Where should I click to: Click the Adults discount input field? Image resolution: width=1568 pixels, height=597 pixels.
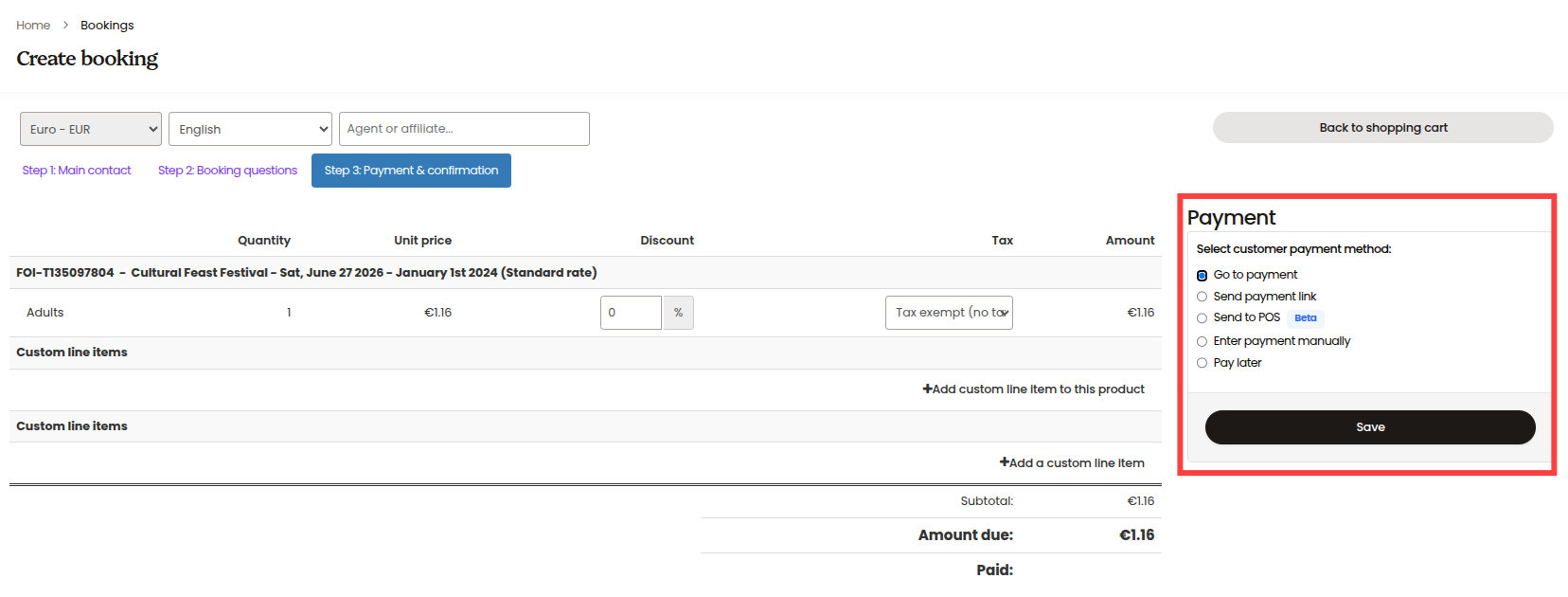point(631,313)
